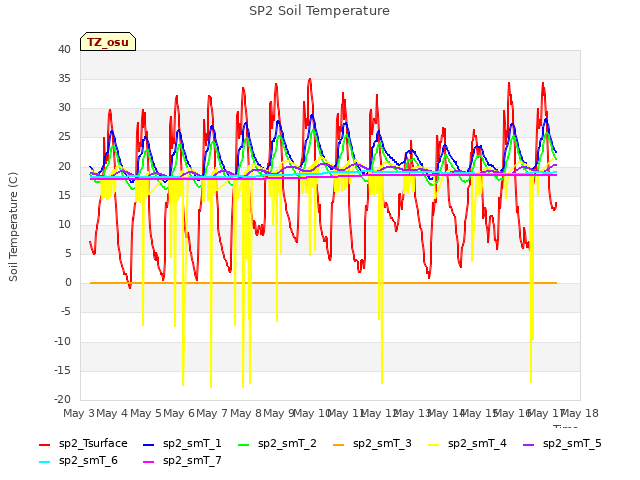640x480 pixels.
Task: Toggle the sp2_smT_2 legend entry
Action: click(277, 443)
